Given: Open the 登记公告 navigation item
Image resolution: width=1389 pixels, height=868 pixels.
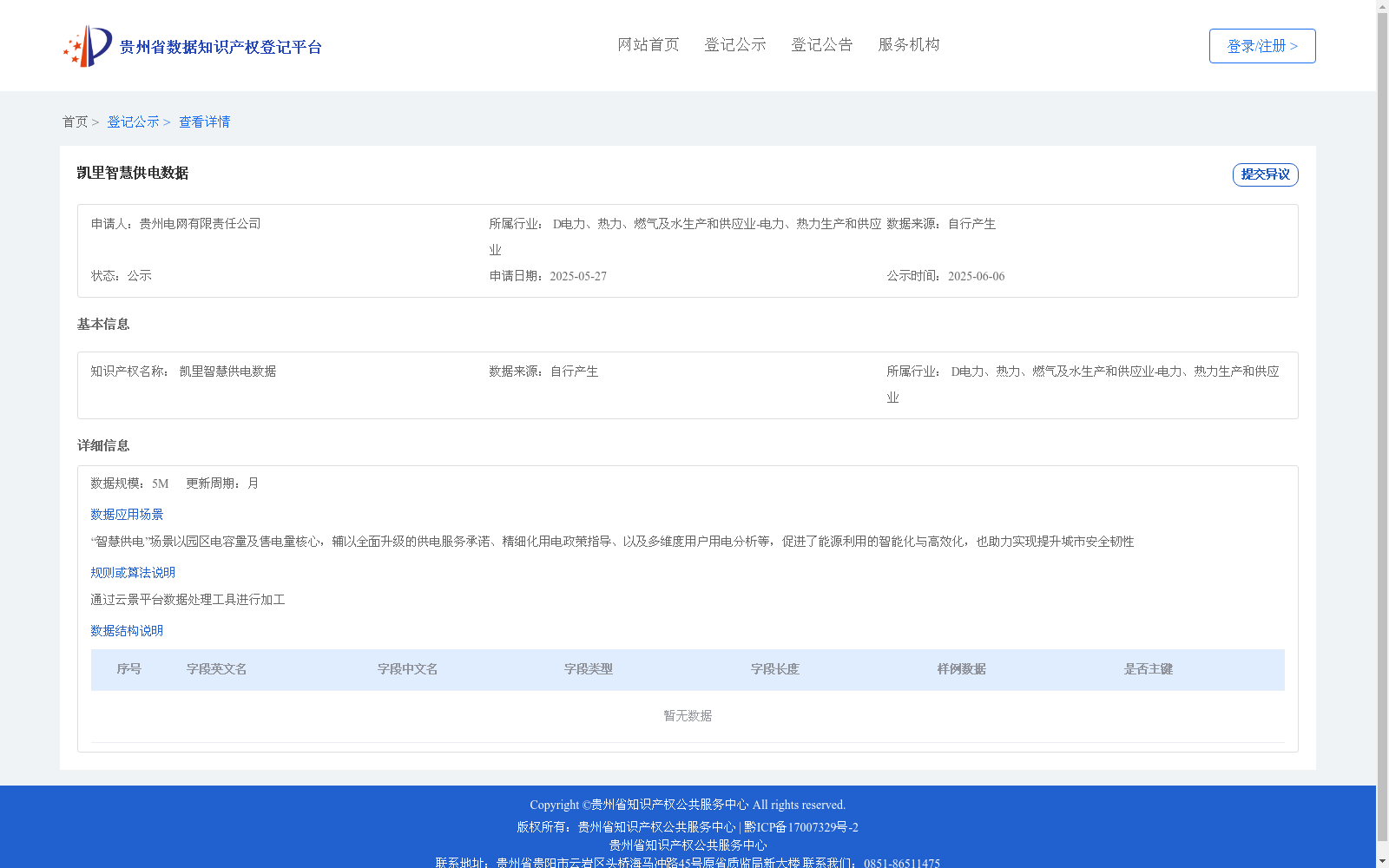Looking at the screenshot, I should 822,45.
